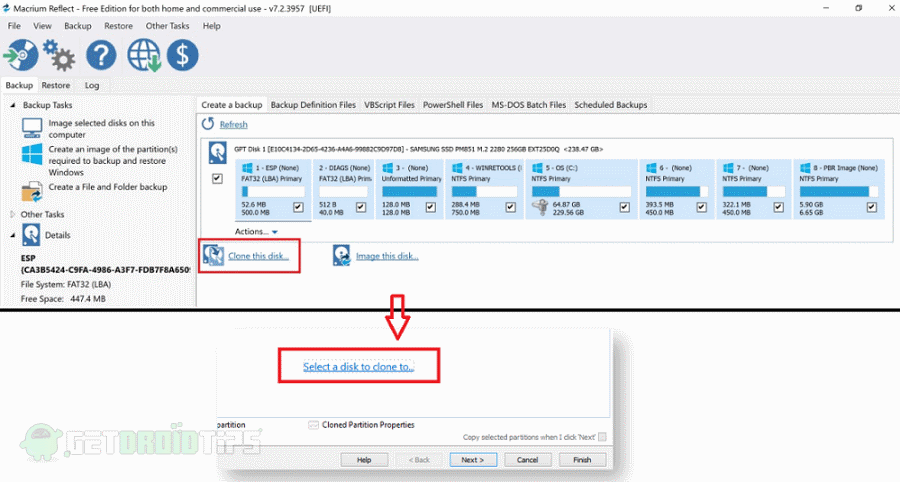The image size is (900, 482).
Task: Click the Help button in clone dialog
Action: pos(364,460)
